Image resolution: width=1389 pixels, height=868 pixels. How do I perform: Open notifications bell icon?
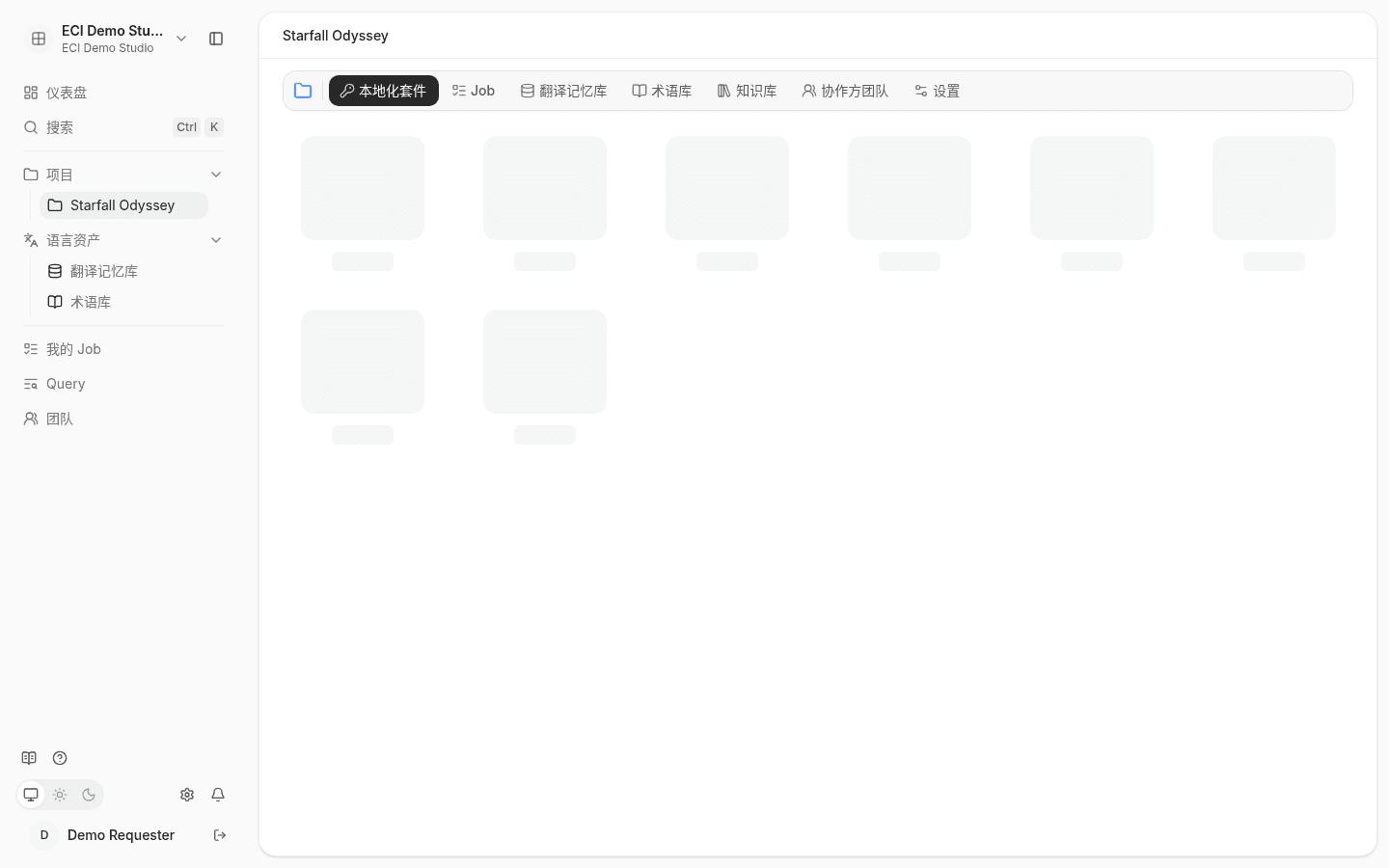[x=218, y=795]
